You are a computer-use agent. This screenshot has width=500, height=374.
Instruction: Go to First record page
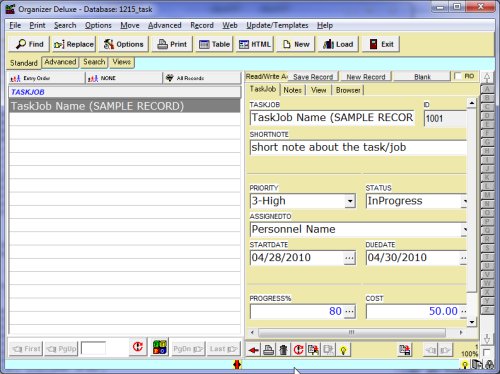(26, 349)
